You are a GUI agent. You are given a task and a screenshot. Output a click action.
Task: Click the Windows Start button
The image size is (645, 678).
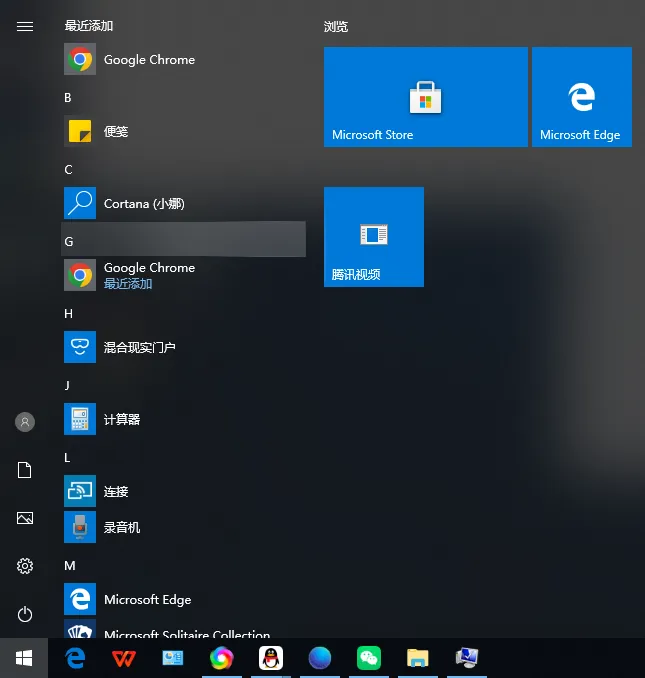24,658
